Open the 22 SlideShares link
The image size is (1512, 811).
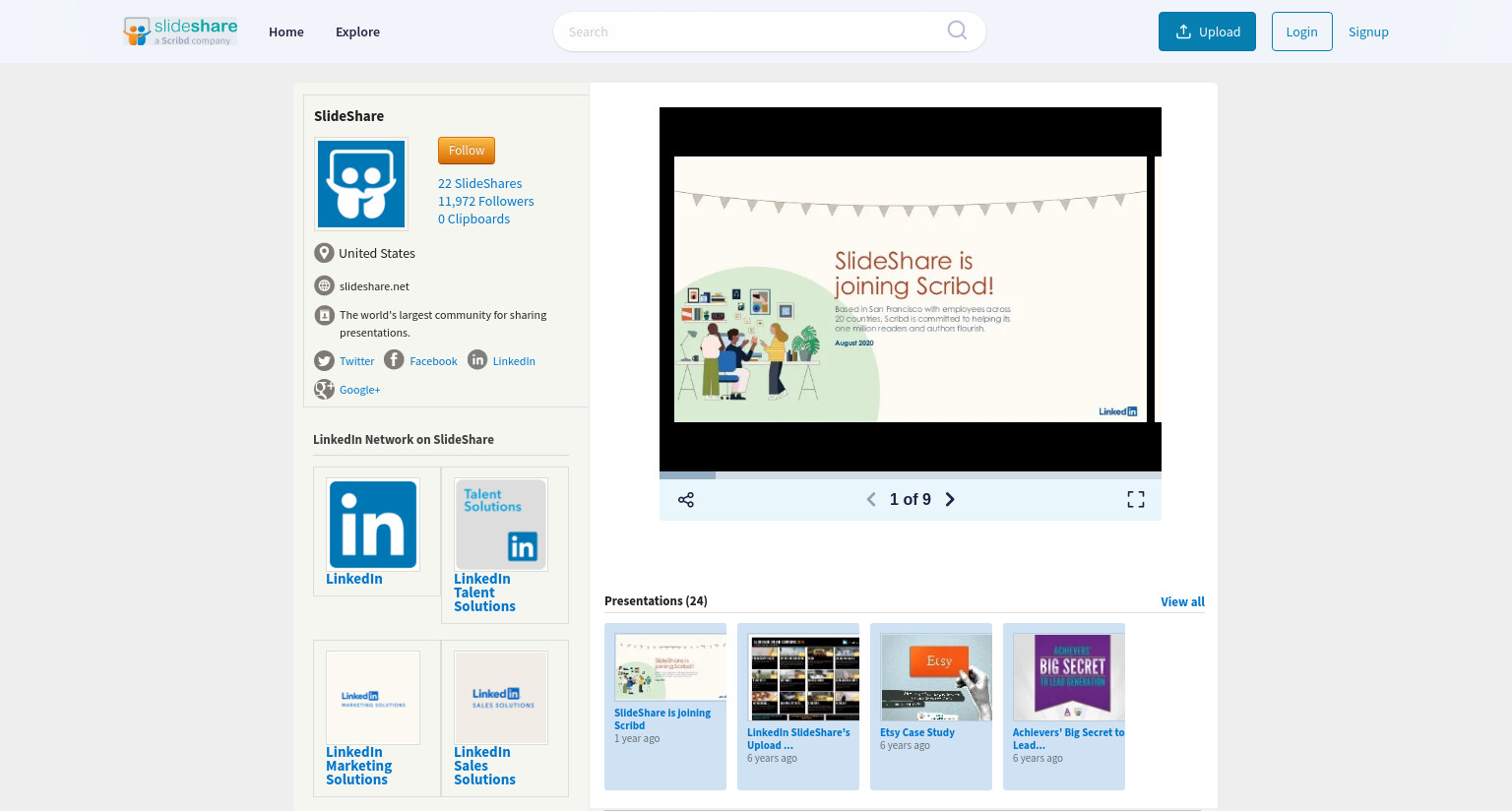480,183
